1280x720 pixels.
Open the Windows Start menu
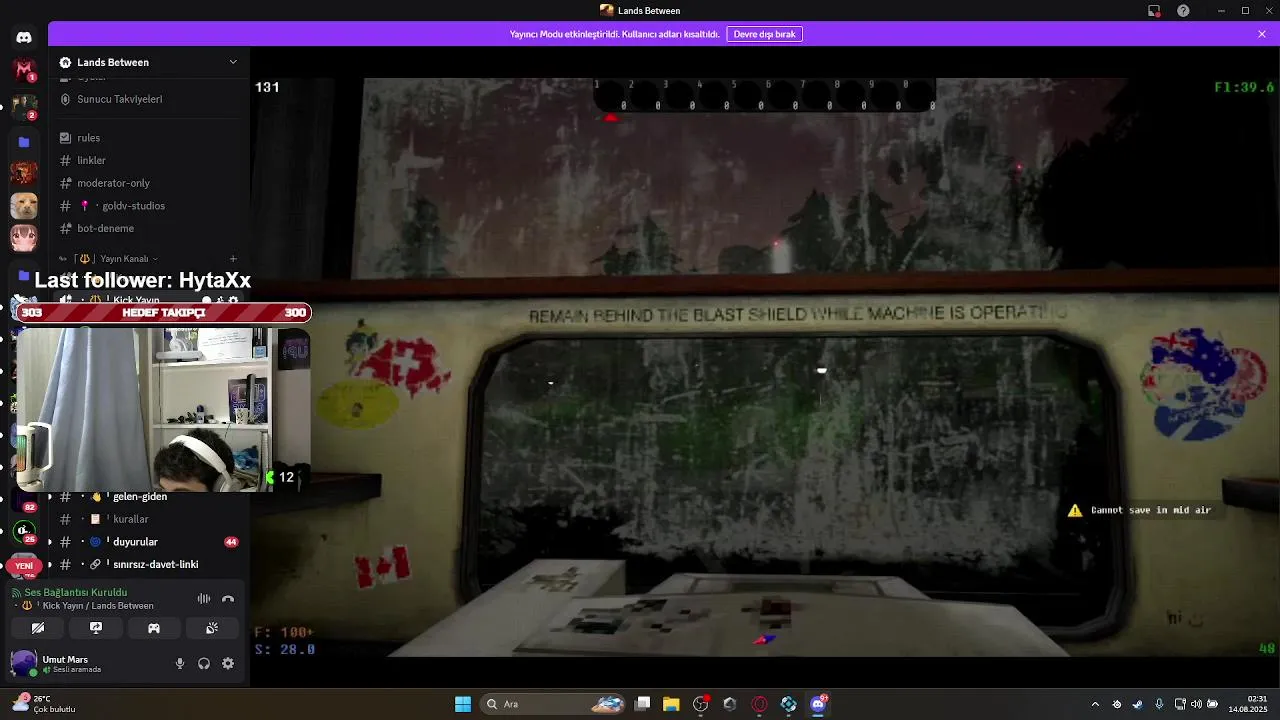[463, 704]
